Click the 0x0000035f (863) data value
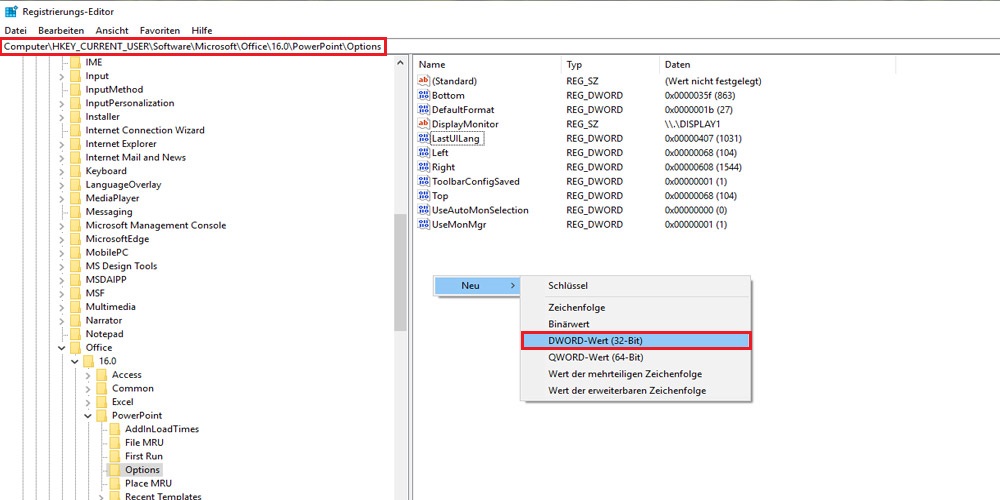1000x500 pixels. point(701,95)
